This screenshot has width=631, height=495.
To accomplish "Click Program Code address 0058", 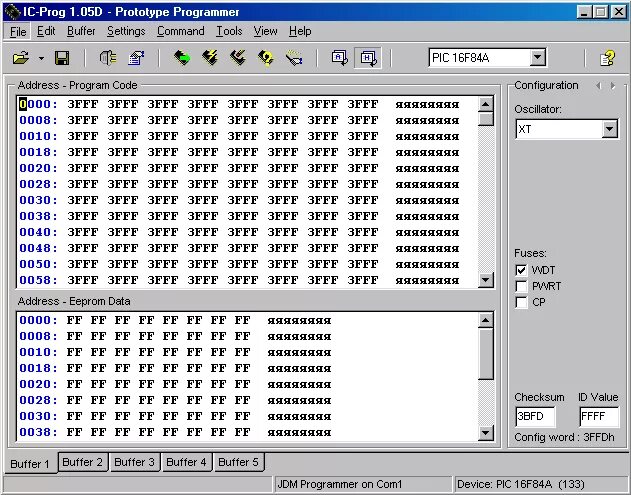I will [x=38, y=280].
